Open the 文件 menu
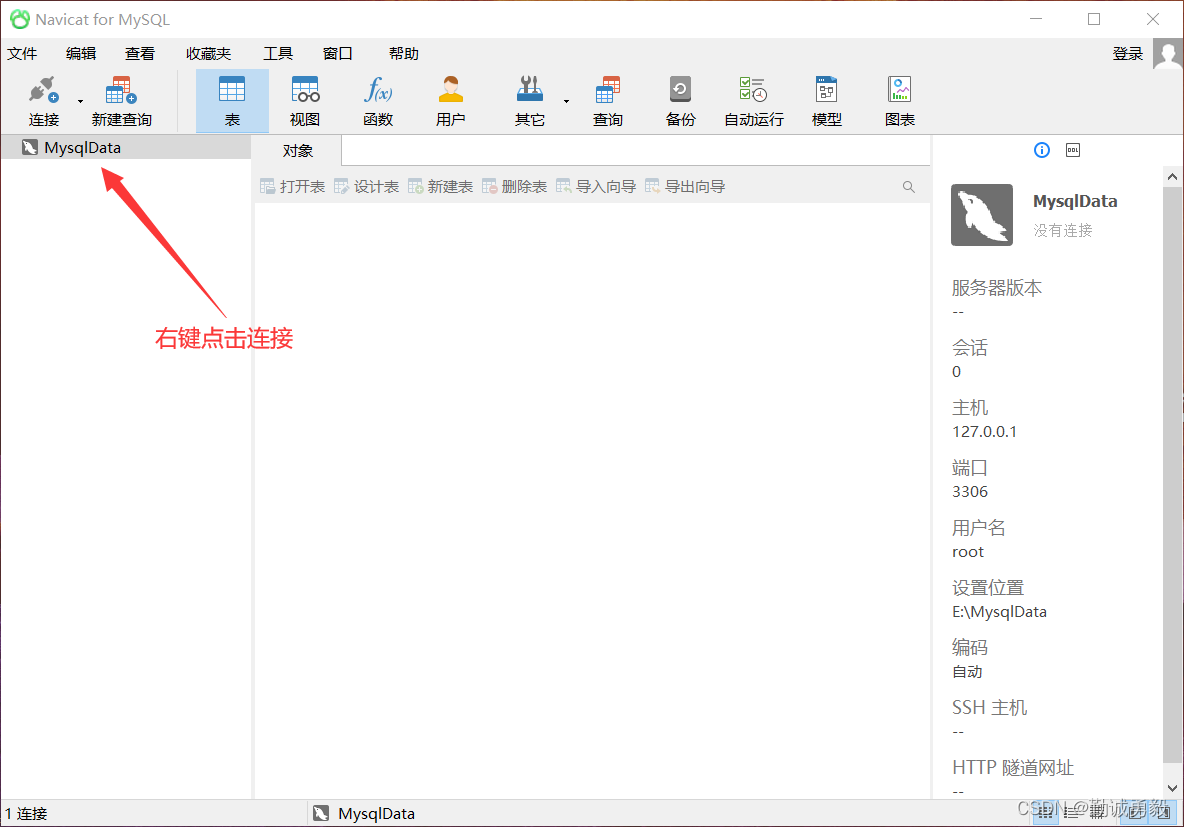 pos(22,54)
